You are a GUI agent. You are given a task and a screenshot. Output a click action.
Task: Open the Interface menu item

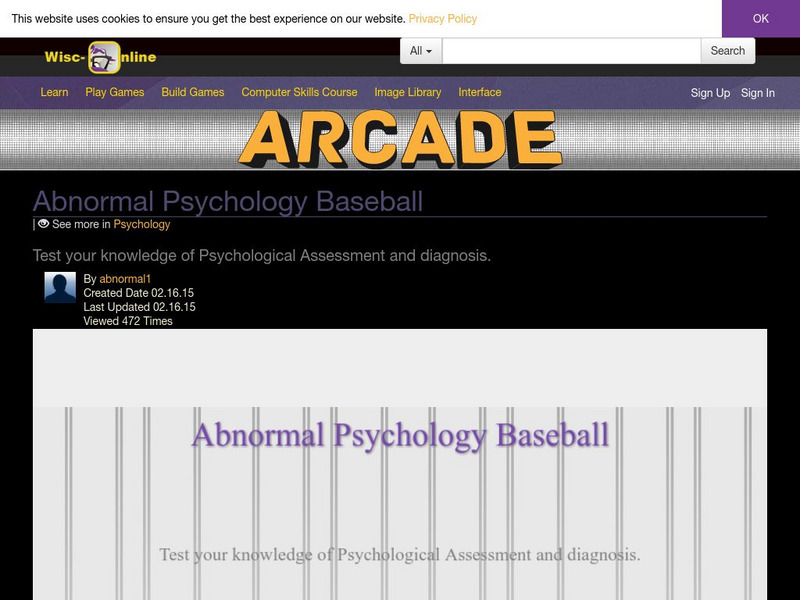point(479,92)
